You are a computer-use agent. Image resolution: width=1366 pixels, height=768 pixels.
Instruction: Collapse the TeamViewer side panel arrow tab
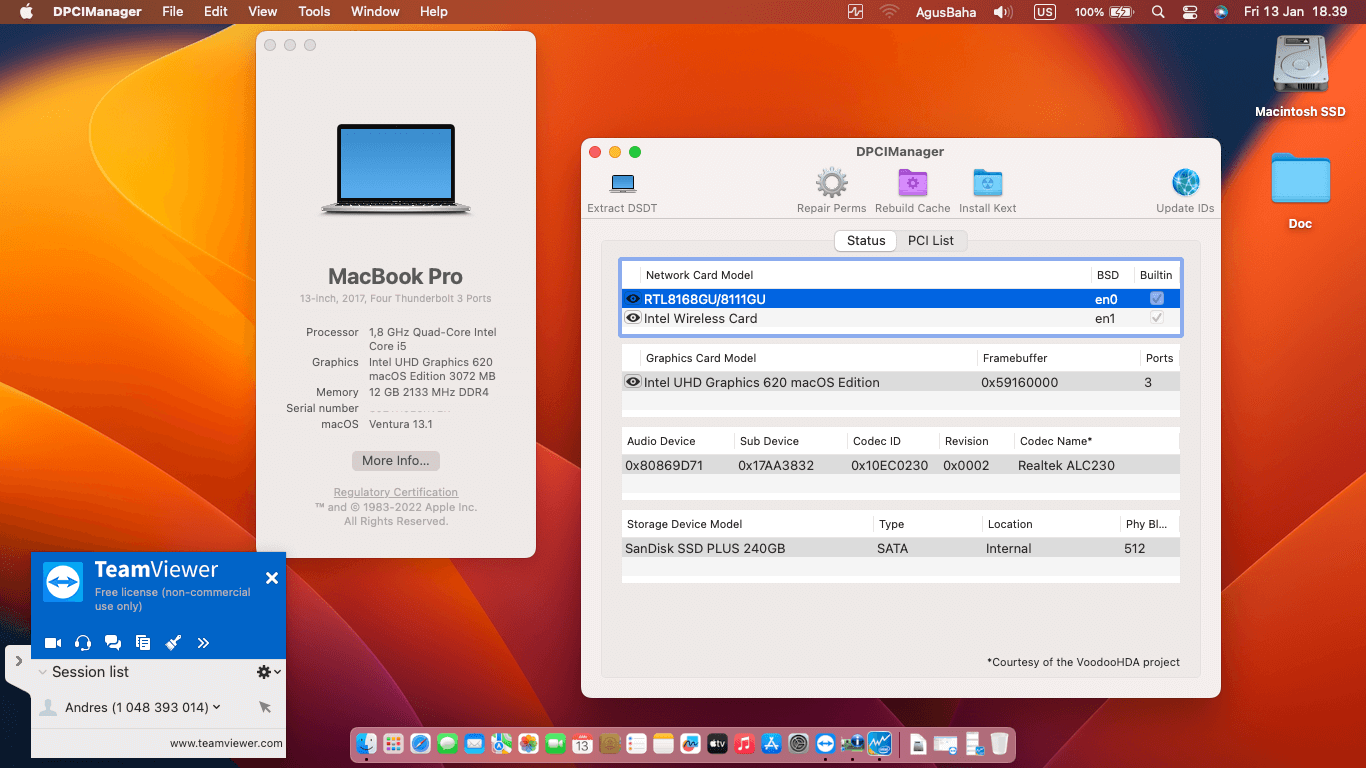tap(19, 662)
